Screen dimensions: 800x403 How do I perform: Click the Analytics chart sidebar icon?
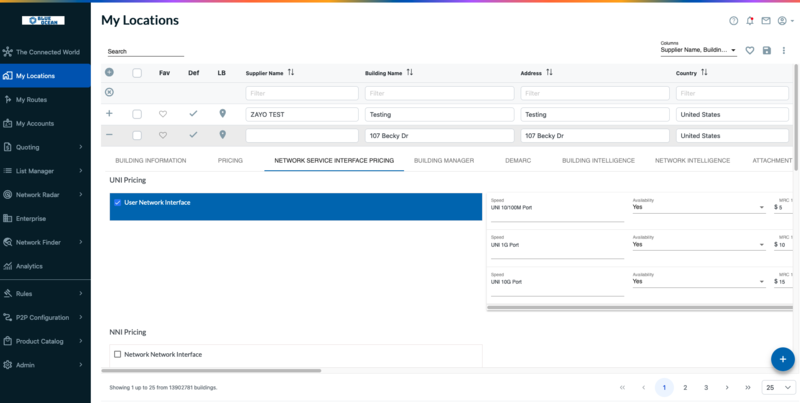(7, 266)
